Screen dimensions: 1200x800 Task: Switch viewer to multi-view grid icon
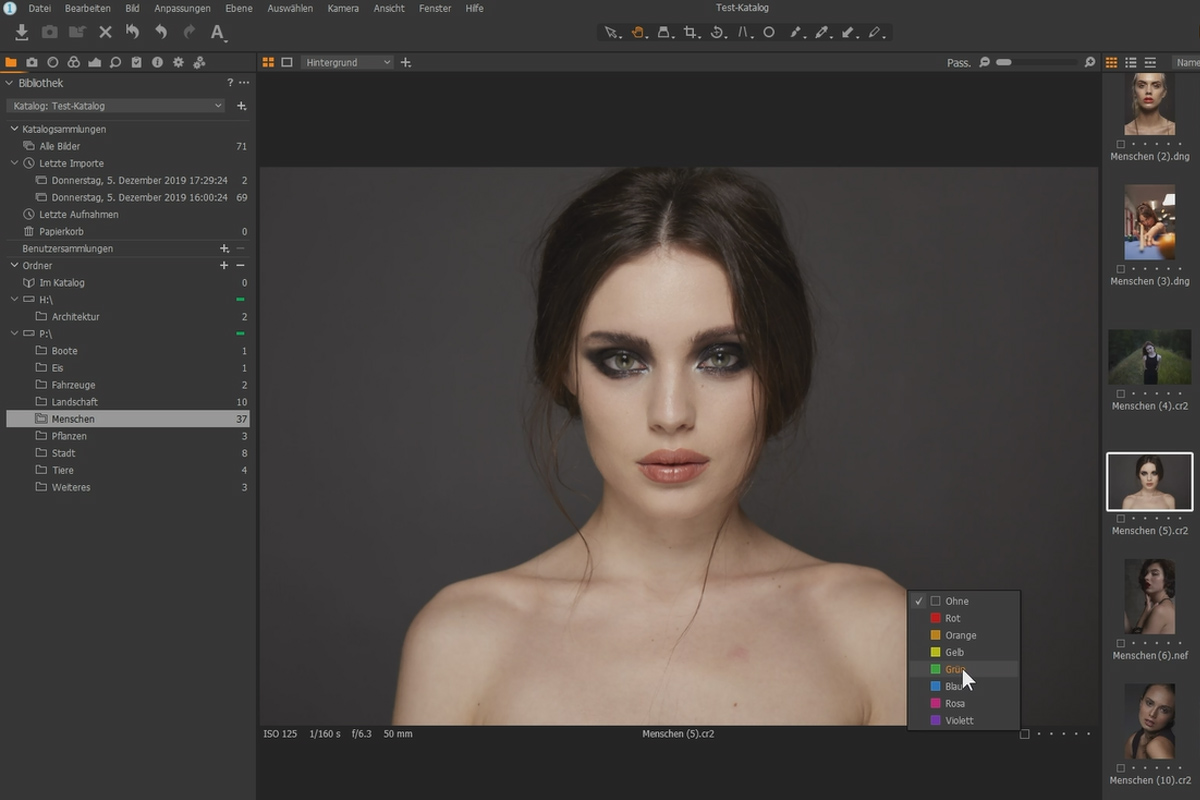coord(268,62)
